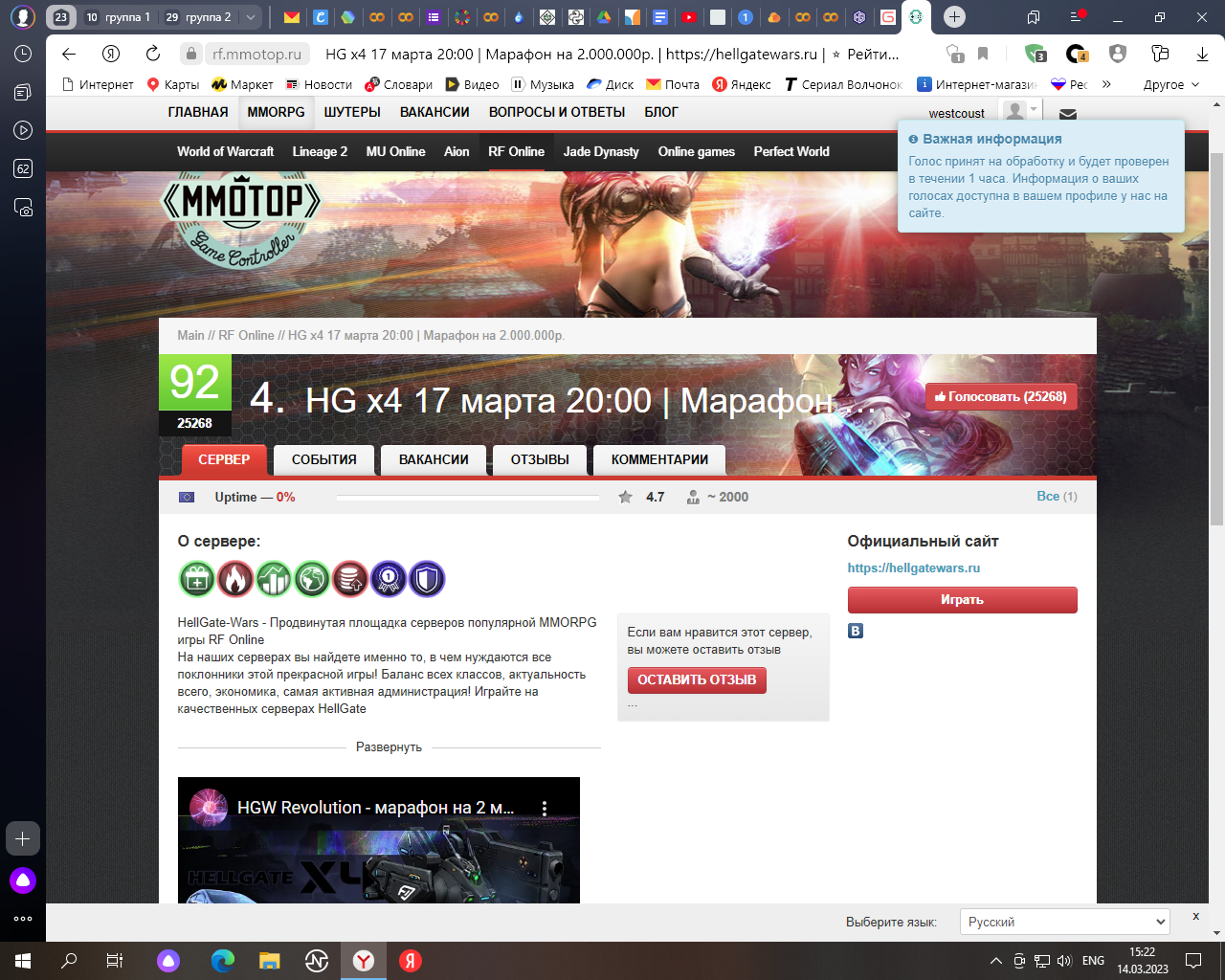This screenshot has height=980, width=1225.
Task: Open the green shield protection extension icon
Action: (x=1035, y=54)
